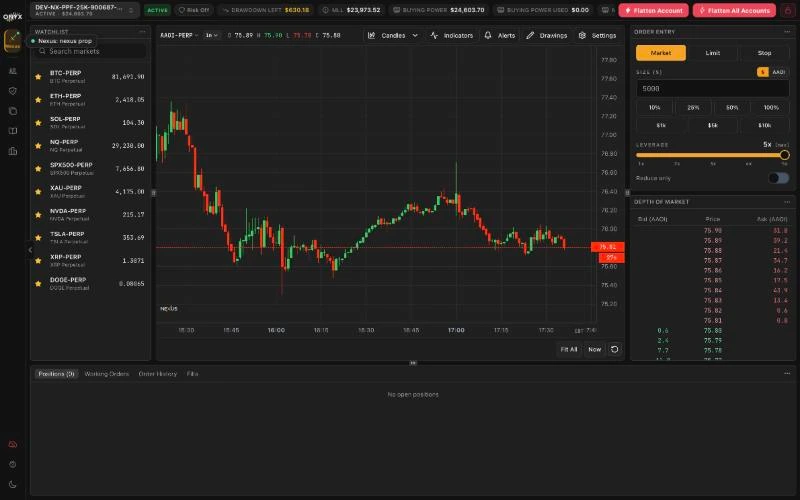The height and width of the screenshot is (500, 800).
Task: Switch to the Order History tab
Action: pos(158,374)
